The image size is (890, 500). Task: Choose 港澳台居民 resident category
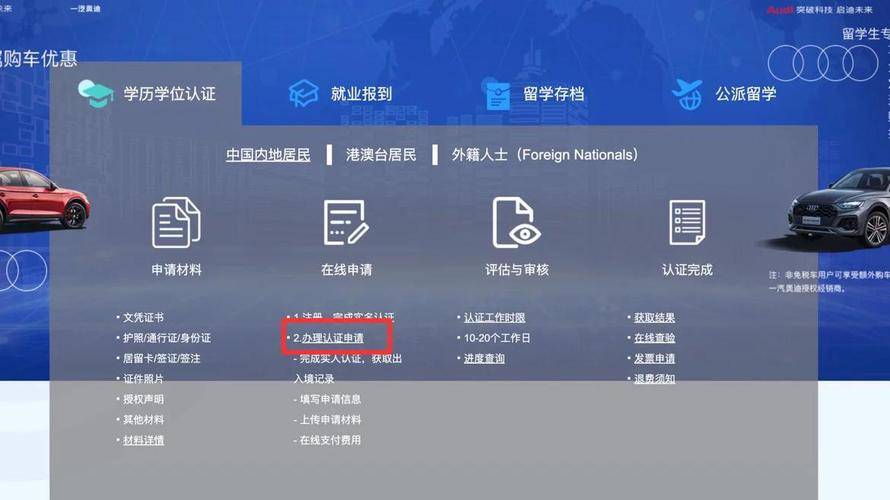(x=381, y=155)
